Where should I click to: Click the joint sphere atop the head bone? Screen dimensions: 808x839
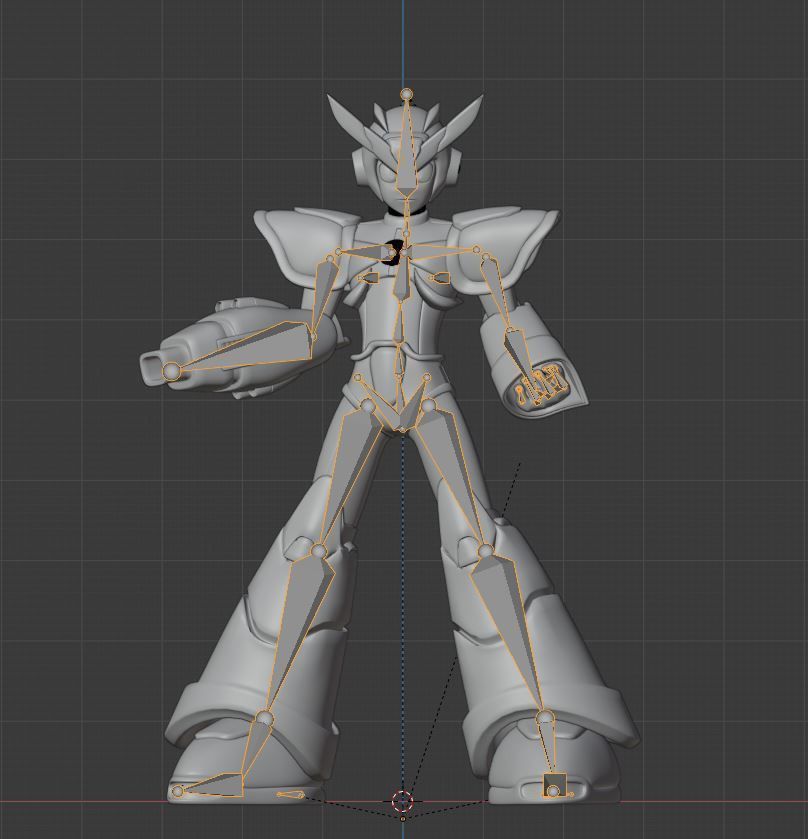pyautogui.click(x=407, y=94)
